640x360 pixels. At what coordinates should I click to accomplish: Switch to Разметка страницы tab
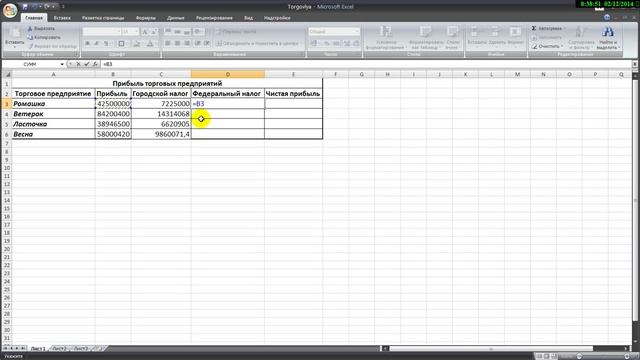[x=103, y=18]
